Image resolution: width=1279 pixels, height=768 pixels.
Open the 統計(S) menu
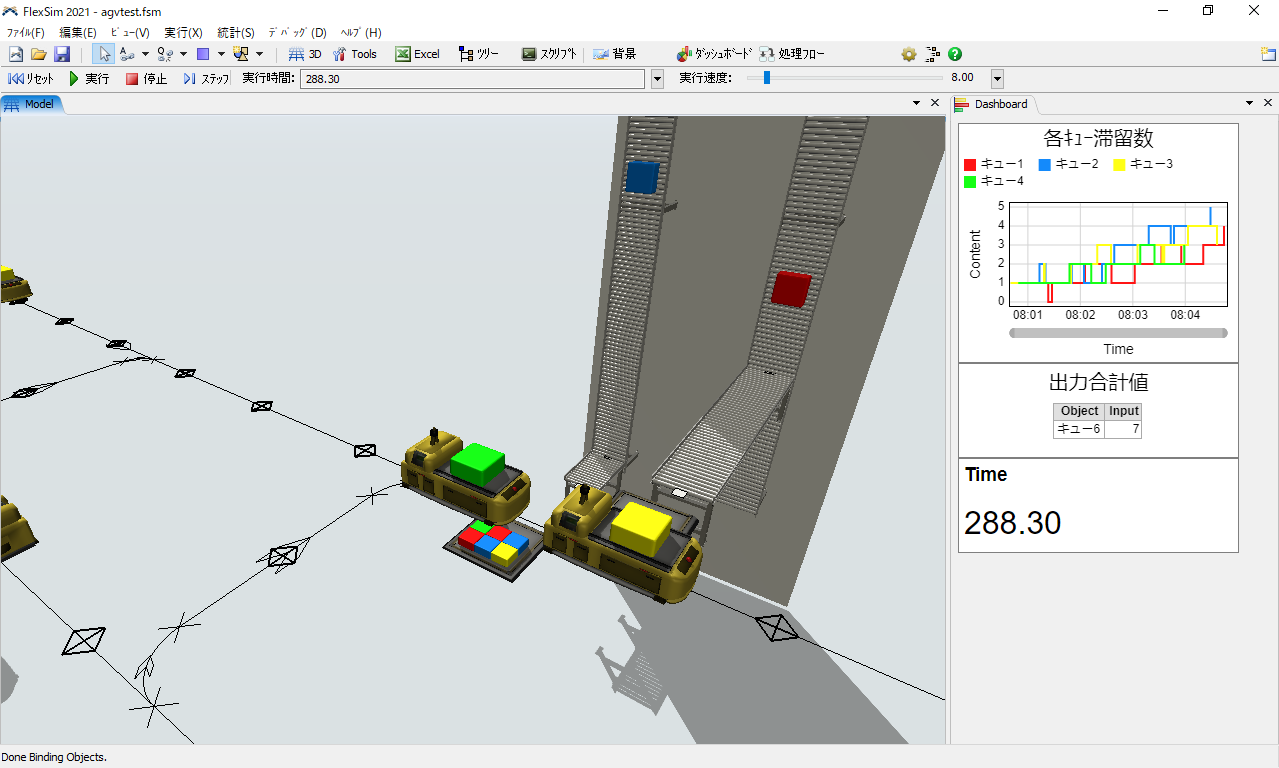pyautogui.click(x=235, y=32)
